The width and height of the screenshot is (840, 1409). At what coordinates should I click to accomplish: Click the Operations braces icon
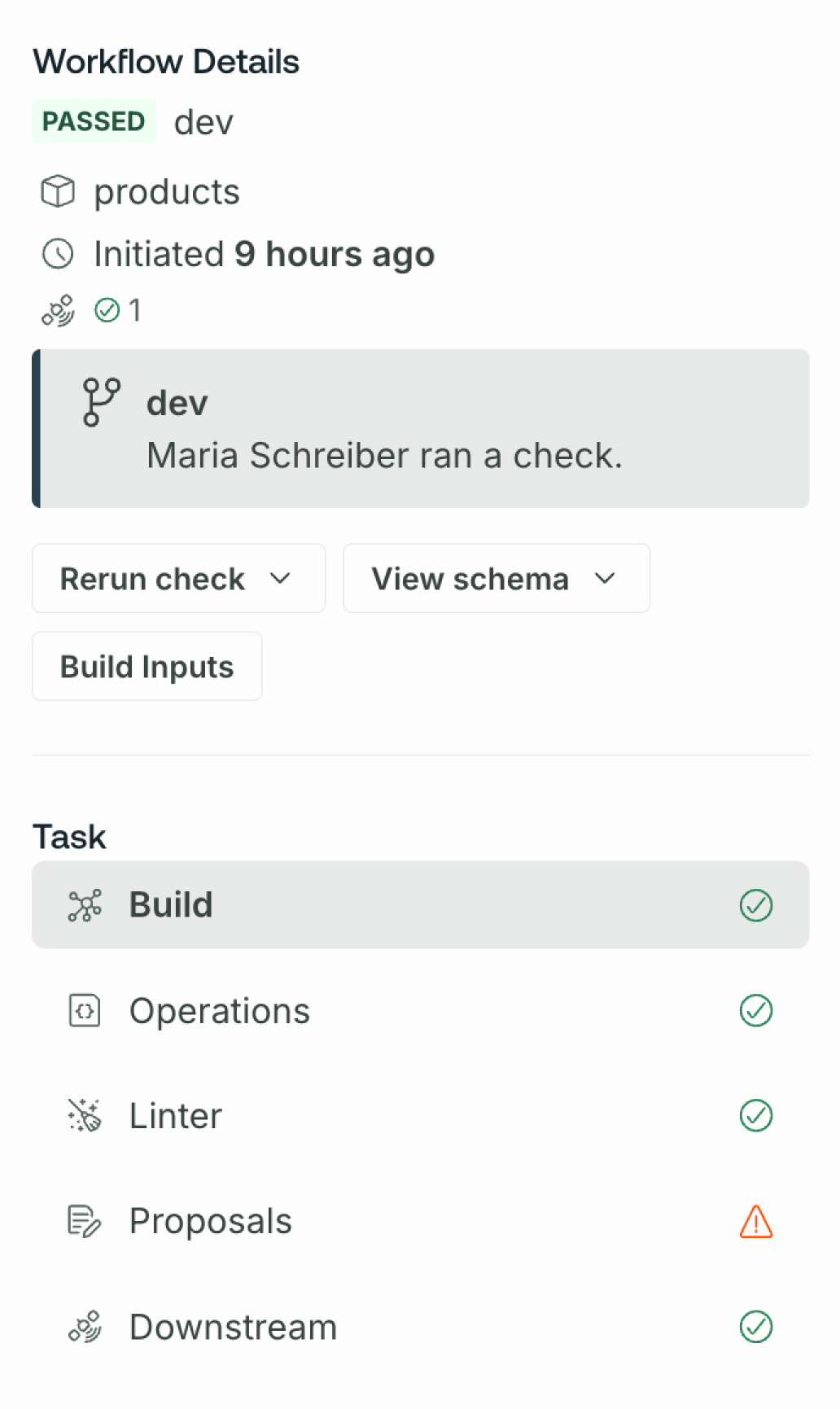(x=85, y=1011)
